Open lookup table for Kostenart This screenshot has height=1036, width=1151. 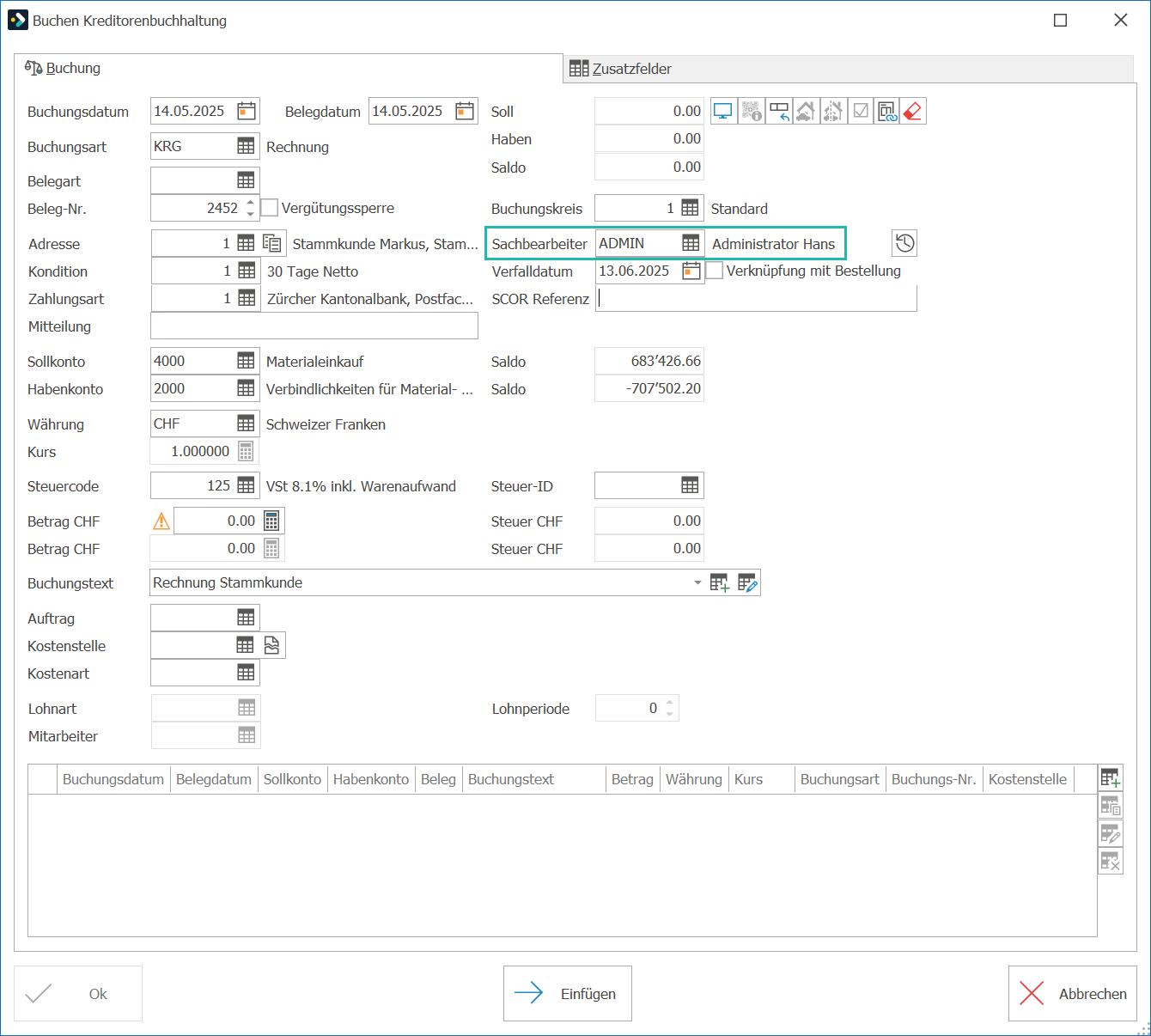click(246, 673)
